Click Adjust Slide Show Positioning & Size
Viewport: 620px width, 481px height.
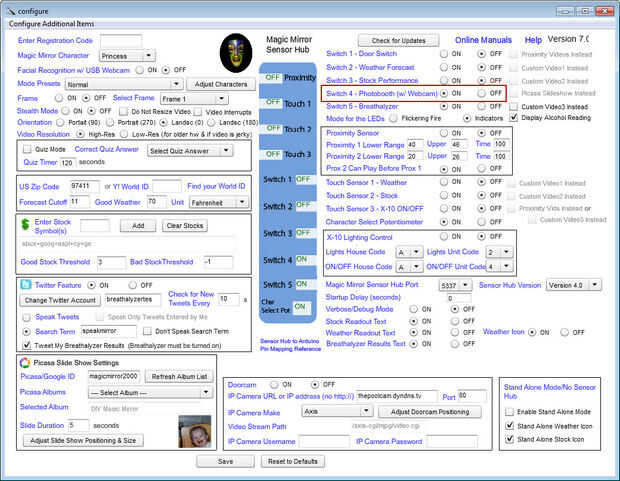[x=83, y=440]
